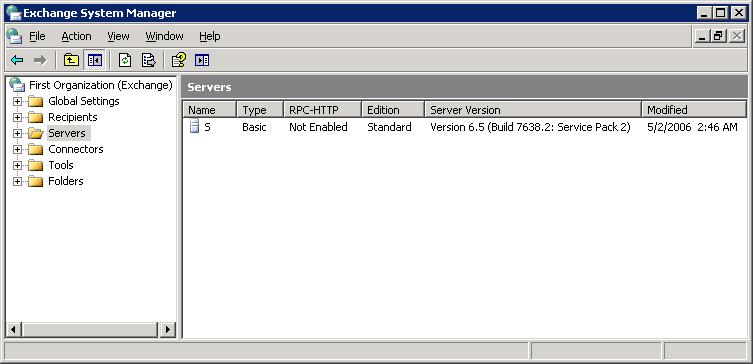
Task: Click the Tools folder icon
Action: click(x=36, y=165)
